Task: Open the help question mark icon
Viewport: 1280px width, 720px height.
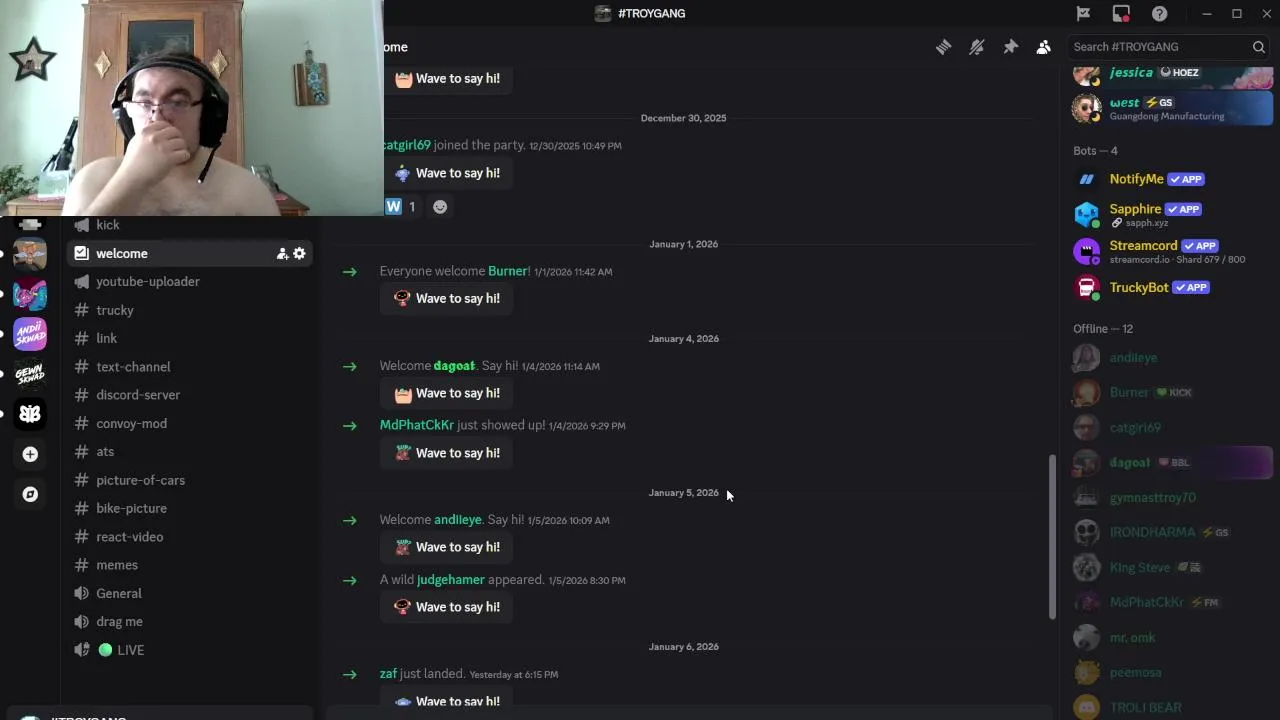Action: (x=1160, y=13)
